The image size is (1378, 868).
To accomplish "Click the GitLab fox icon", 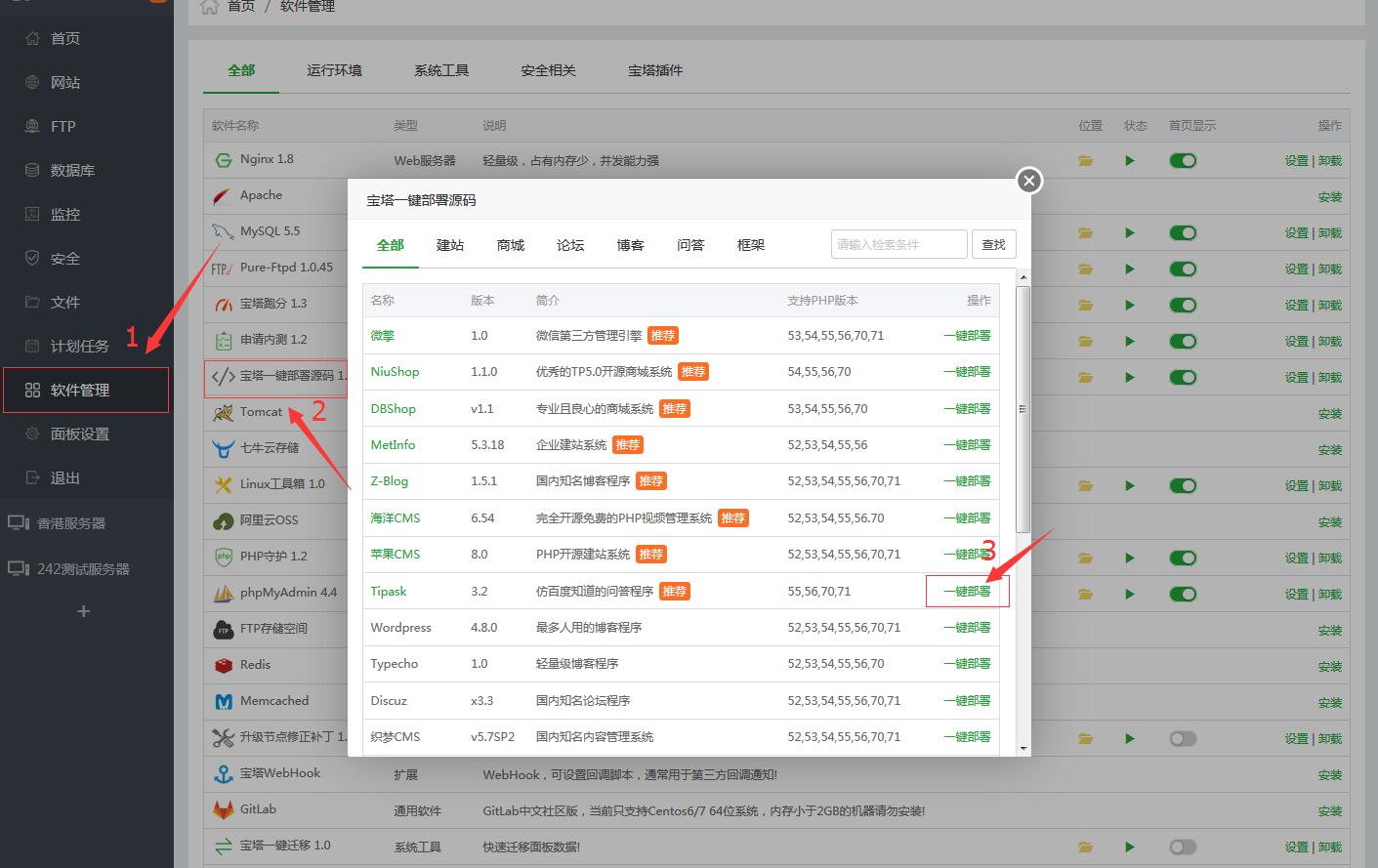I will coord(223,809).
